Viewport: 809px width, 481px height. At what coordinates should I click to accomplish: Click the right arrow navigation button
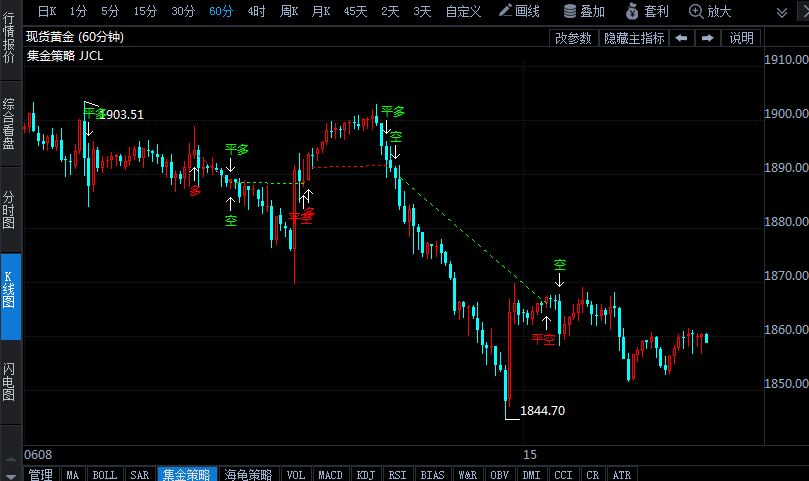[707, 38]
